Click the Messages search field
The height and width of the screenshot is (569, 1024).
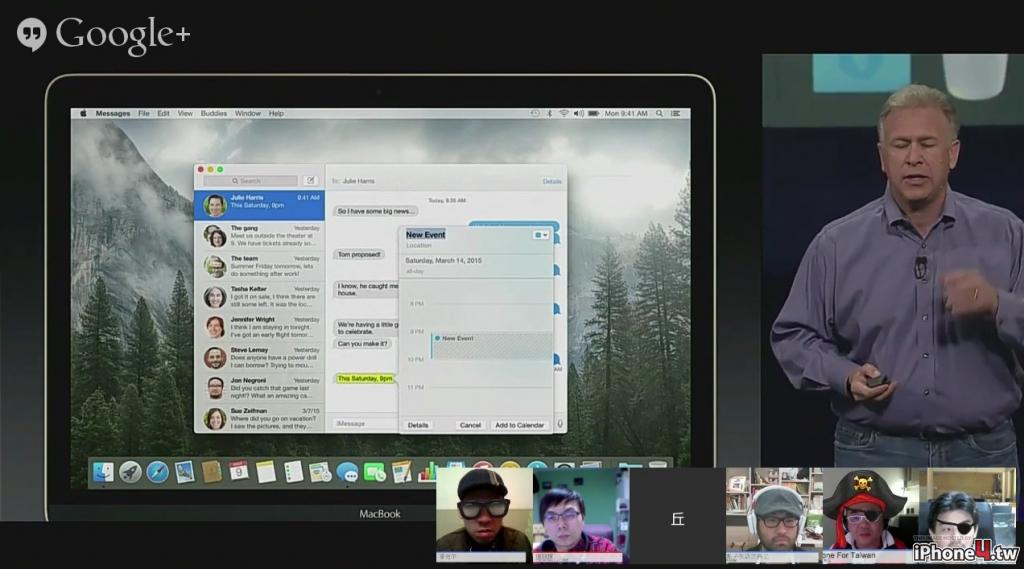pos(250,181)
